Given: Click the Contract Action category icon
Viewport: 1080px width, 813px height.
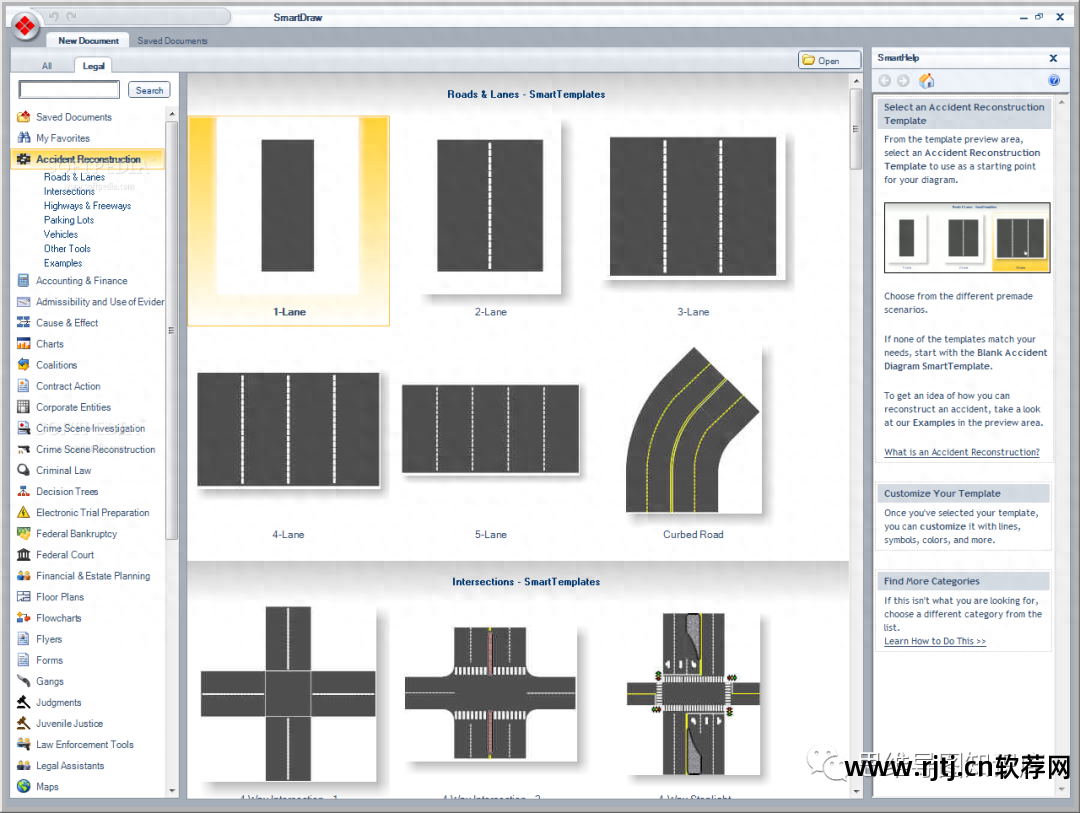Looking at the screenshot, I should [x=23, y=386].
